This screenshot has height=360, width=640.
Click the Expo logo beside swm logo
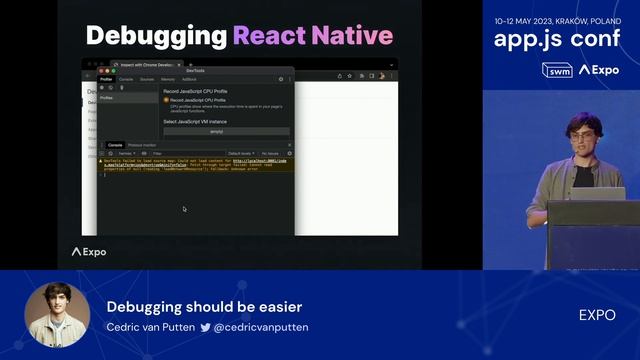point(599,70)
